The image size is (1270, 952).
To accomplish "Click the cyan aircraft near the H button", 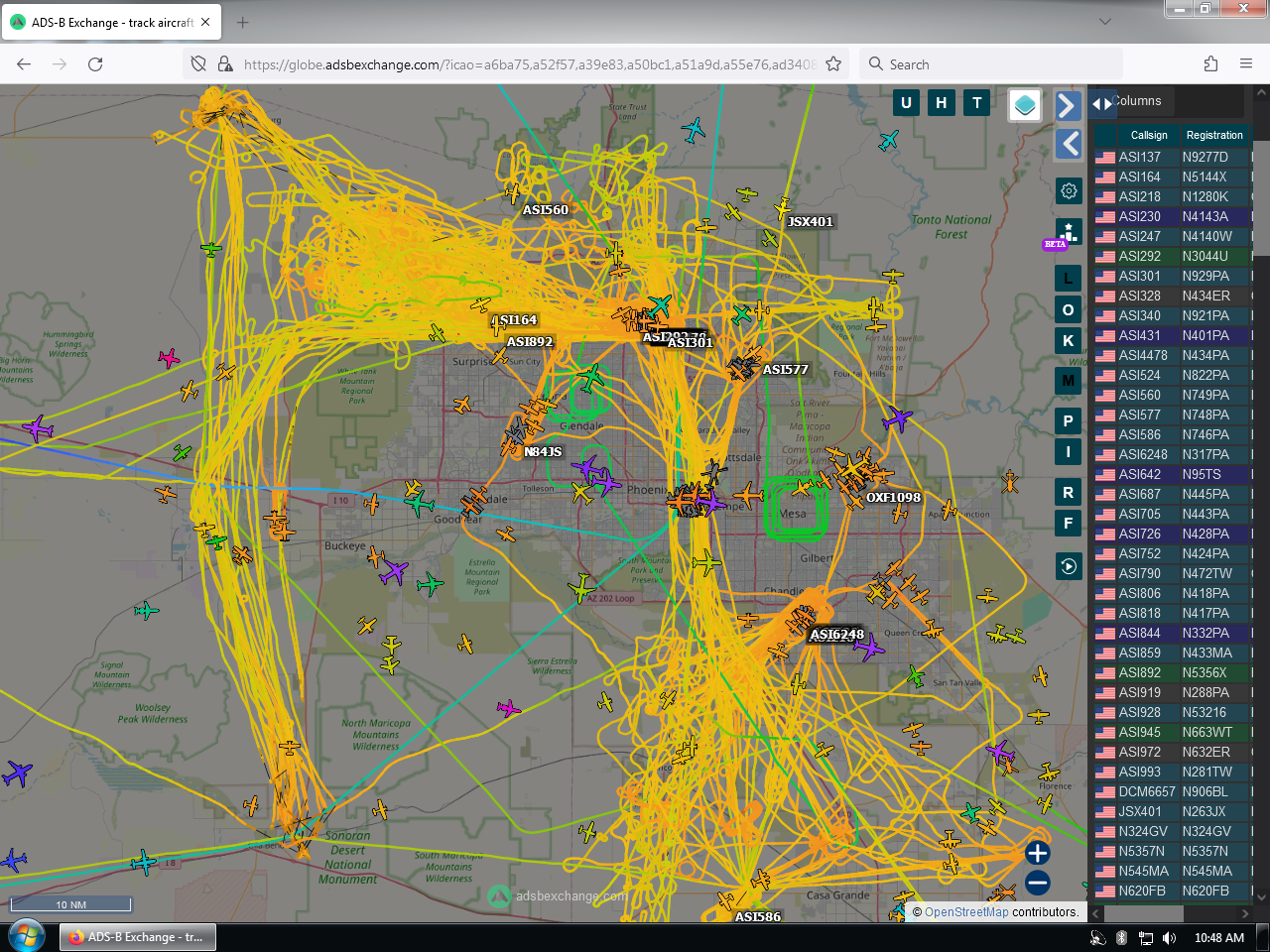I will tap(889, 140).
